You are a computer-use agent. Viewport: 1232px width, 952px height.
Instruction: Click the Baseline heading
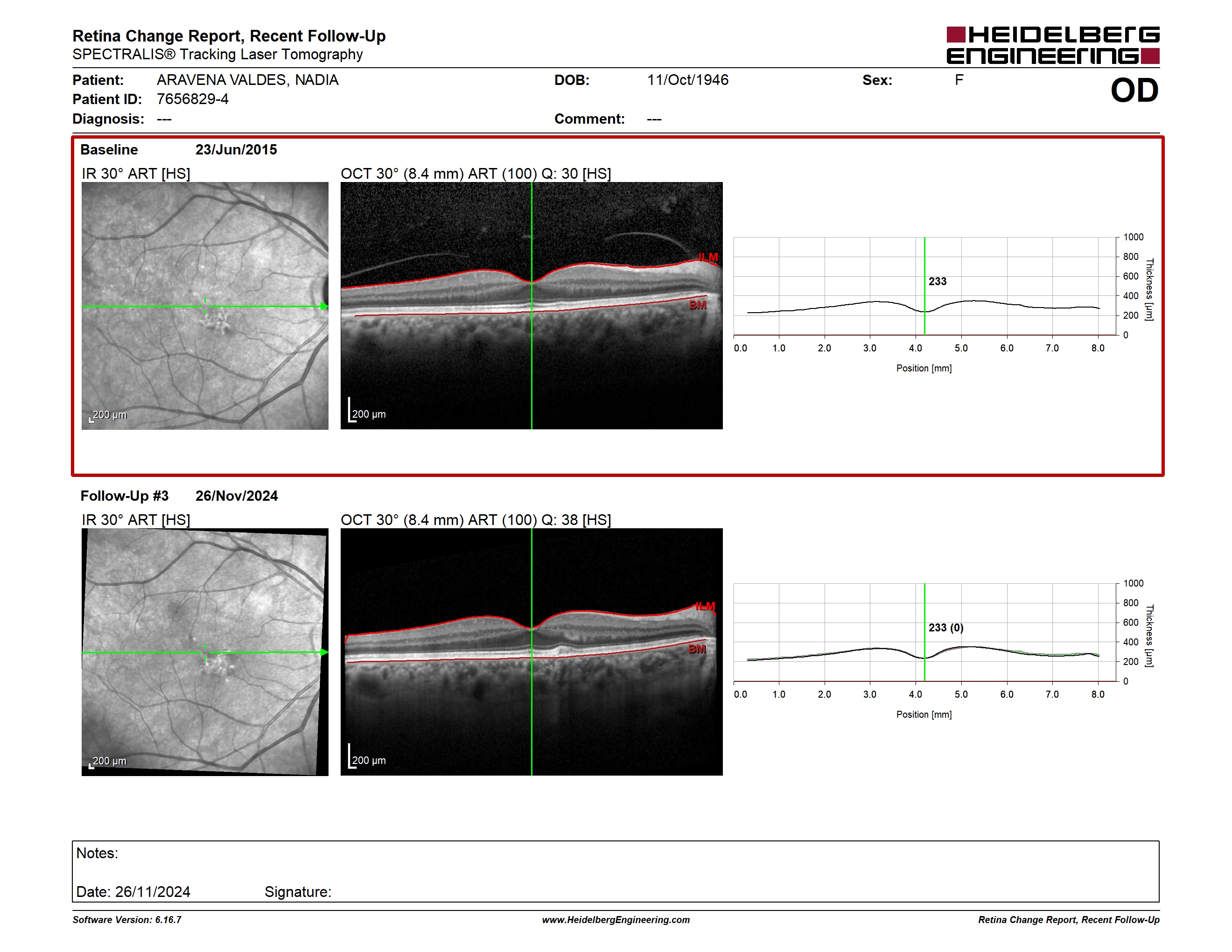click(109, 149)
